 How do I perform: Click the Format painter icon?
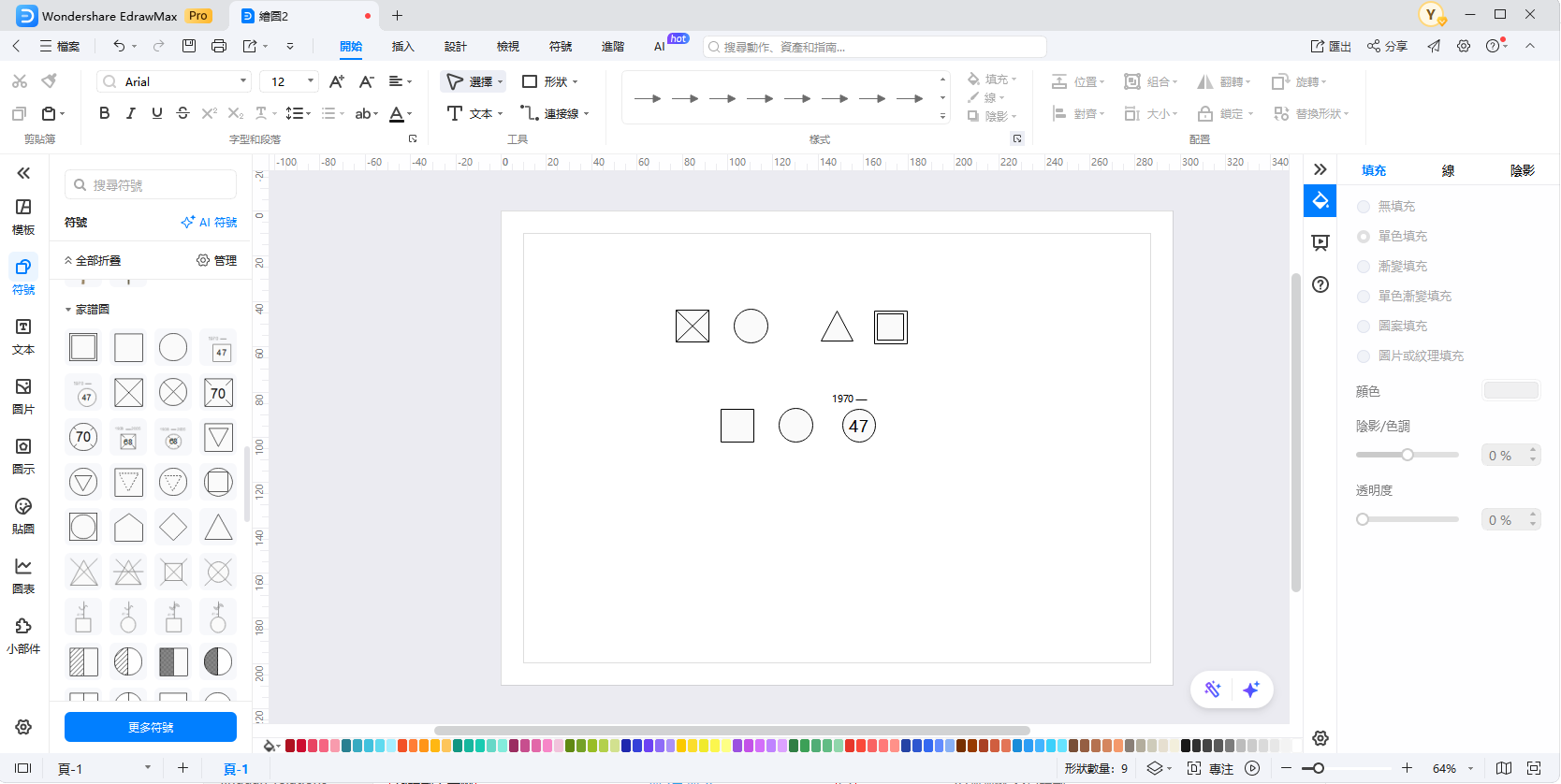[x=49, y=81]
